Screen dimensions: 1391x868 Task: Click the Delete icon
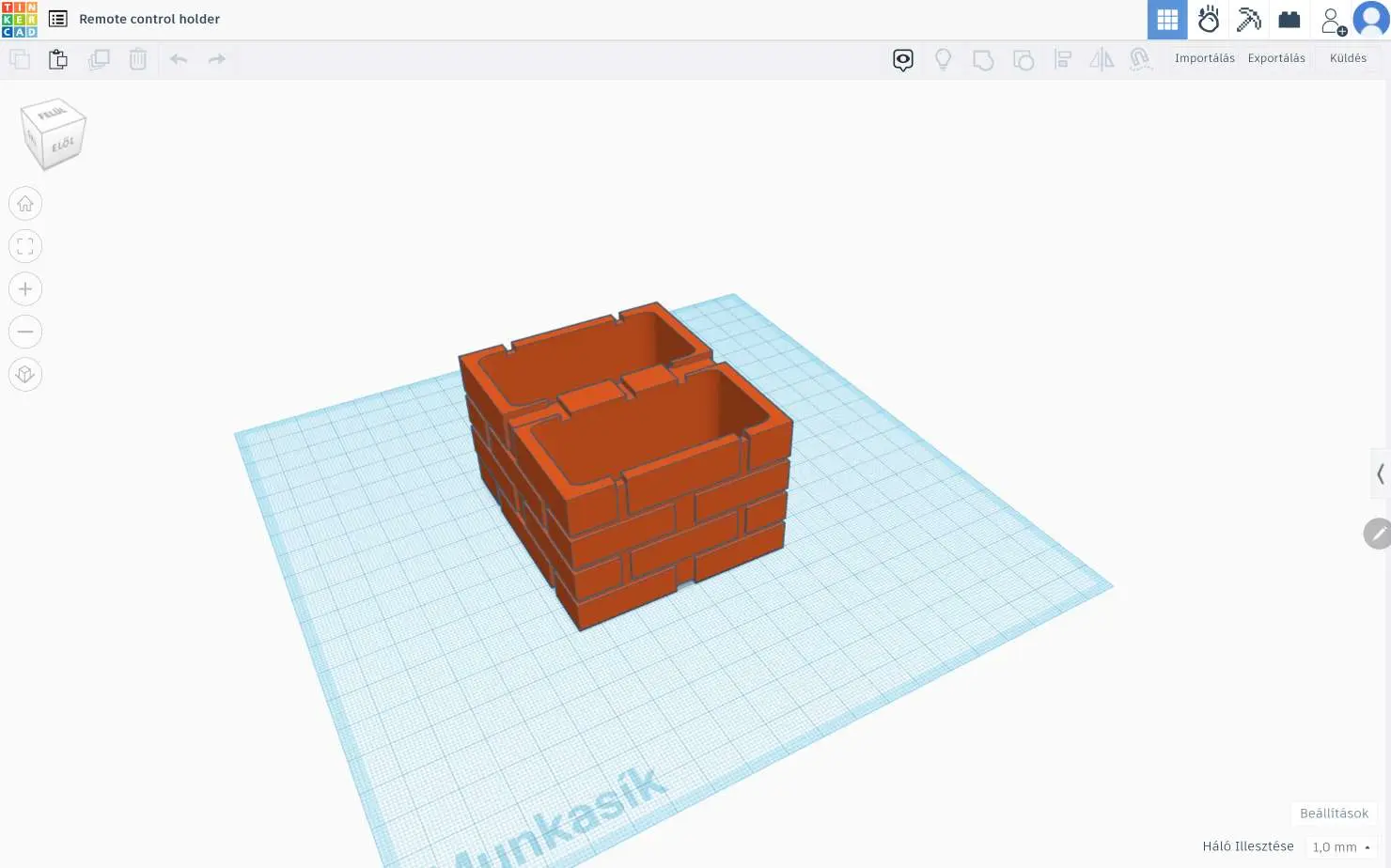click(139, 58)
